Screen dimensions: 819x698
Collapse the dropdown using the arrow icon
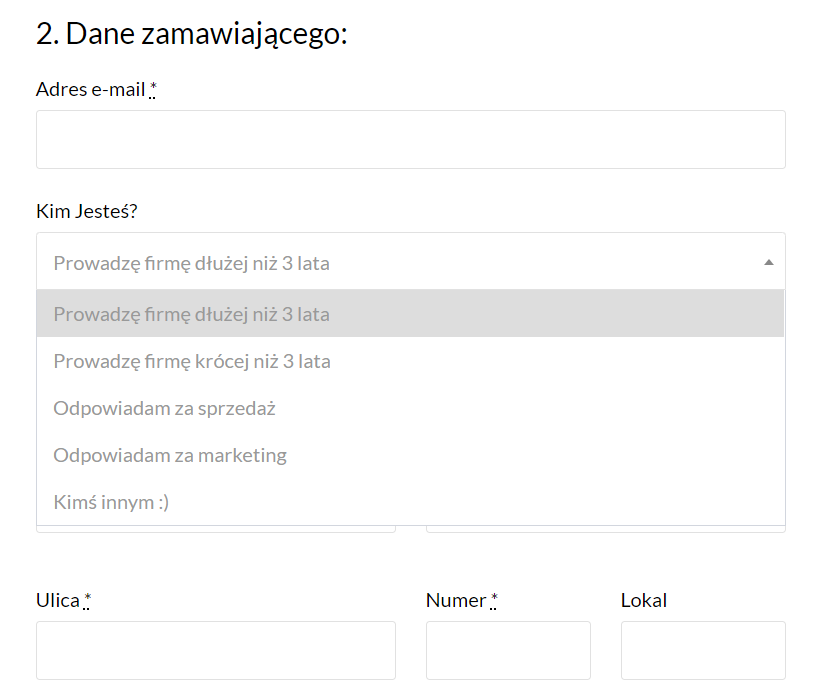[768, 263]
